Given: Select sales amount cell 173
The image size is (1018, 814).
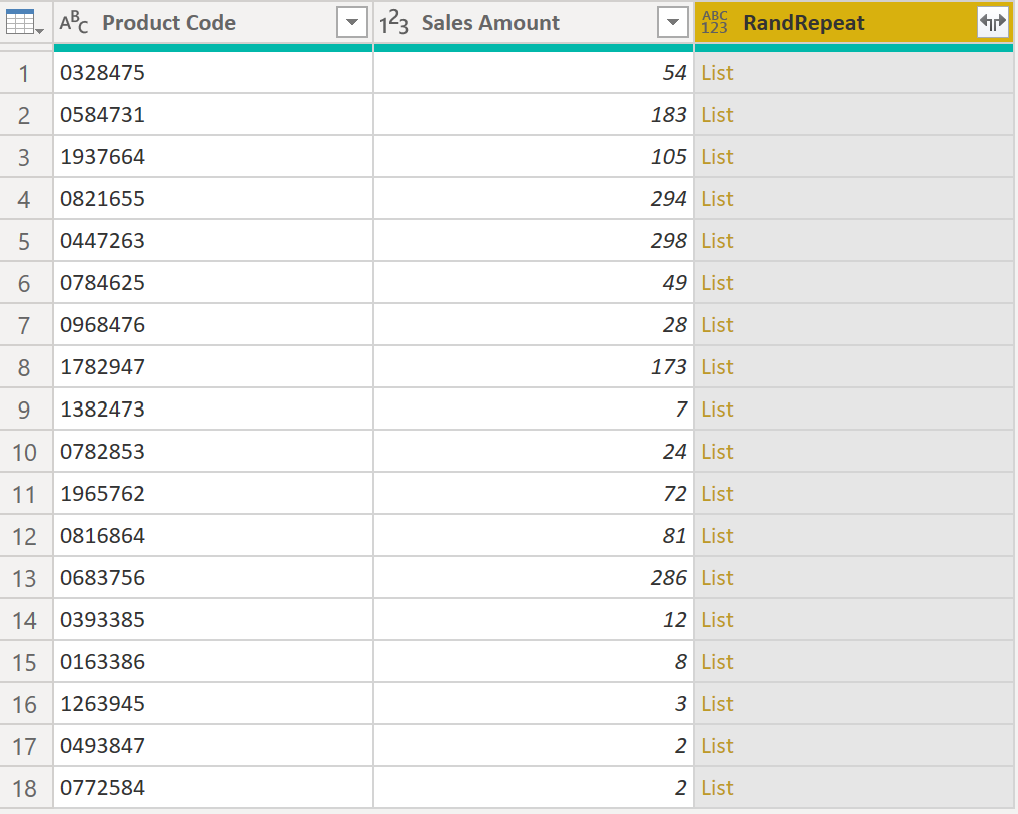Looking at the screenshot, I should pos(534,367).
